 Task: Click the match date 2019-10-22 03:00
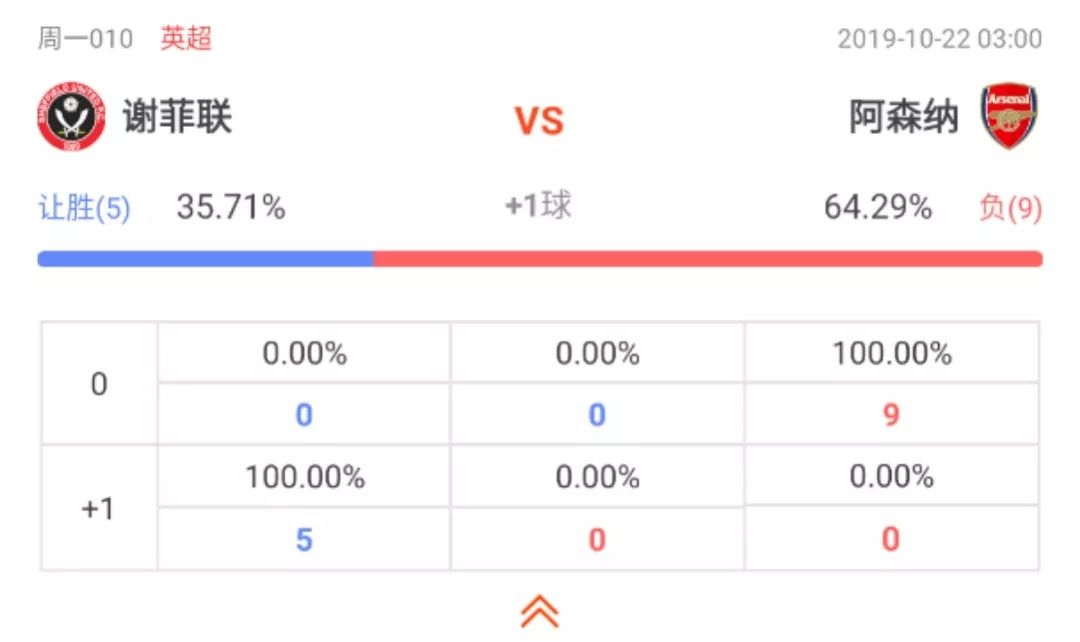tap(939, 39)
